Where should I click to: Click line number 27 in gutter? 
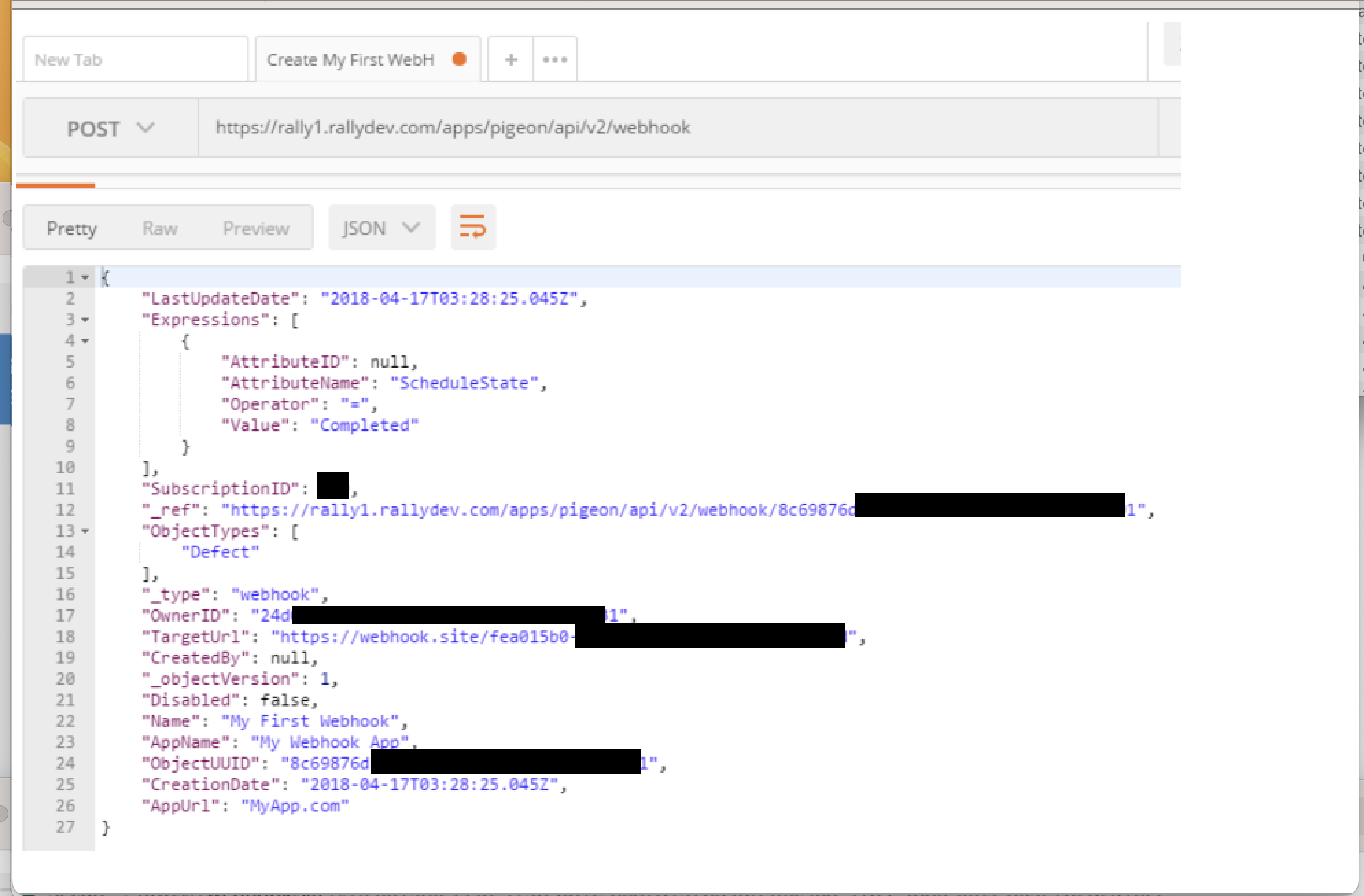click(x=65, y=827)
